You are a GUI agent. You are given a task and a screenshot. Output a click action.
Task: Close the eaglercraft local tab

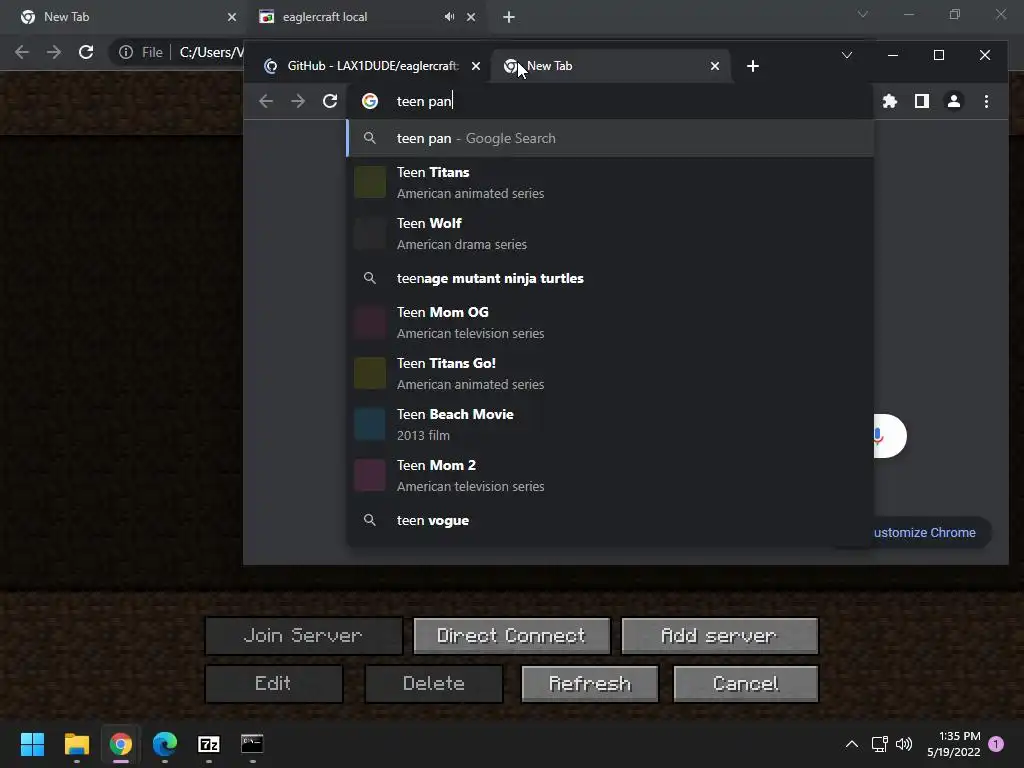click(471, 17)
